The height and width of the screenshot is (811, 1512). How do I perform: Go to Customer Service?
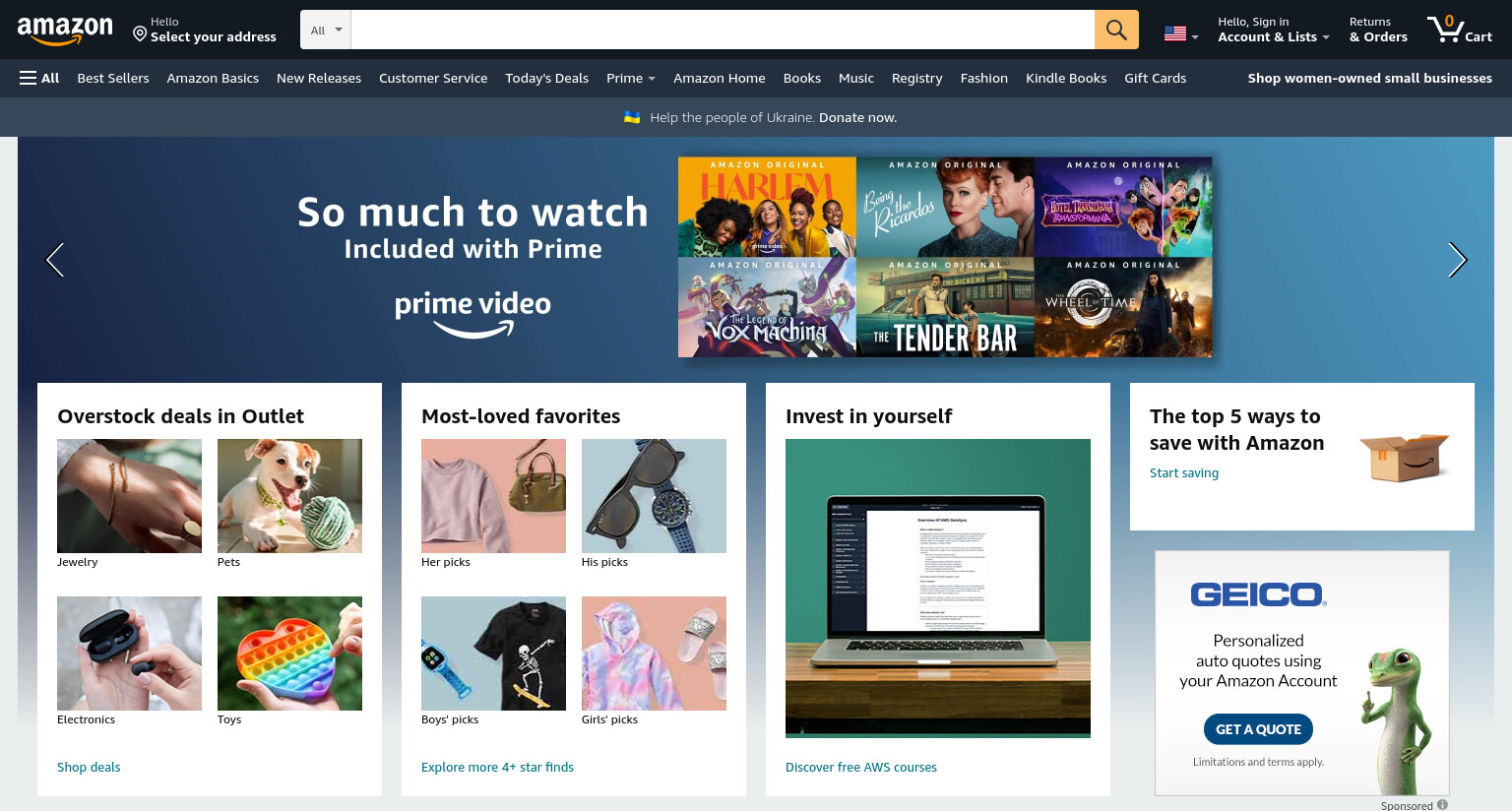[433, 78]
